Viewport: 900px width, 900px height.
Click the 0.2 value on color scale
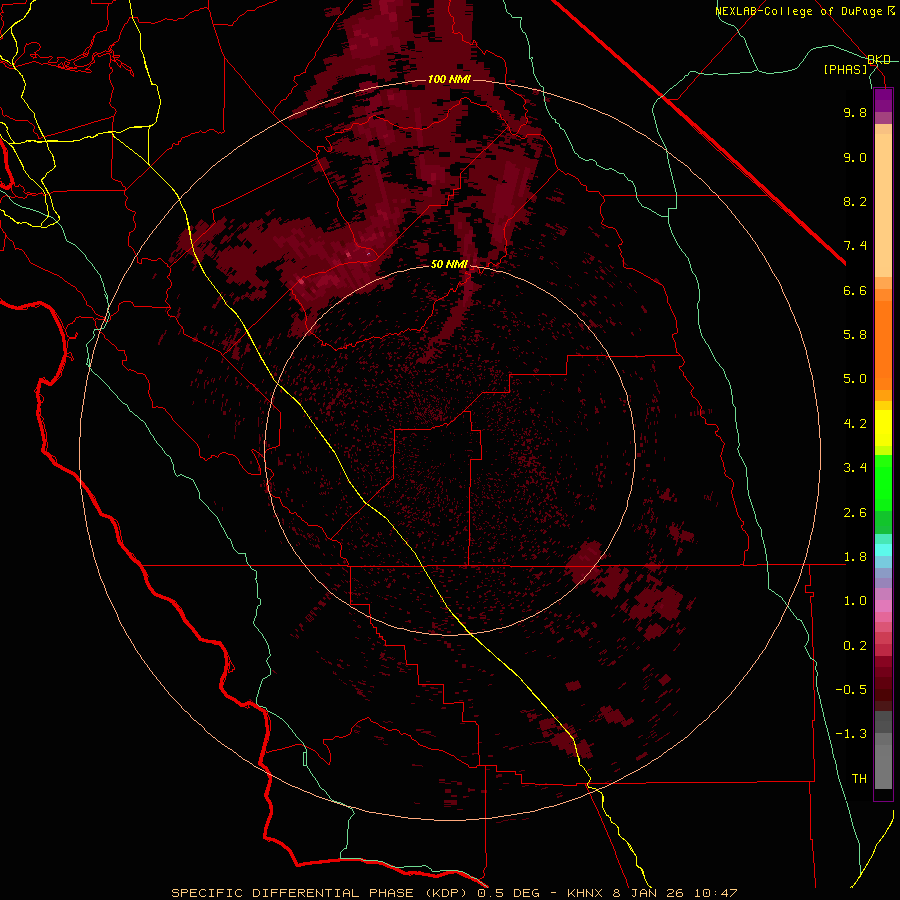(x=855, y=646)
